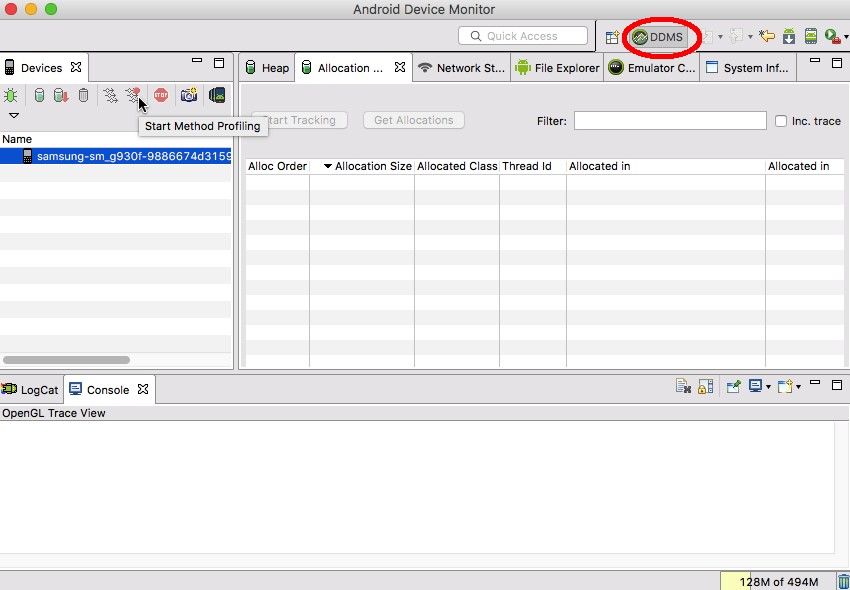Click the Dump View Hierarchy phone icon

[x=217, y=95]
